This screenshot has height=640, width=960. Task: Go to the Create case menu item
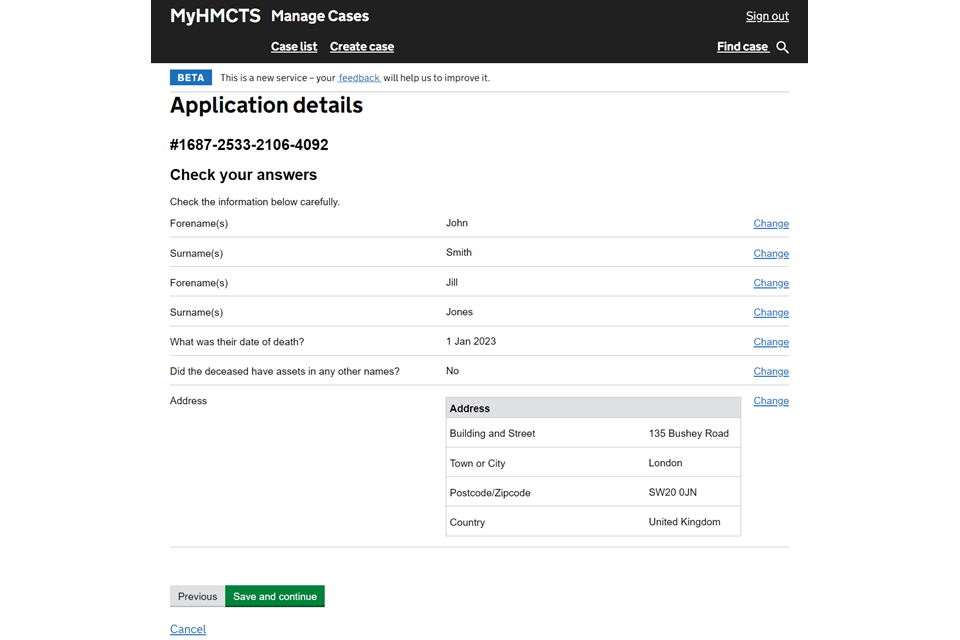click(362, 47)
